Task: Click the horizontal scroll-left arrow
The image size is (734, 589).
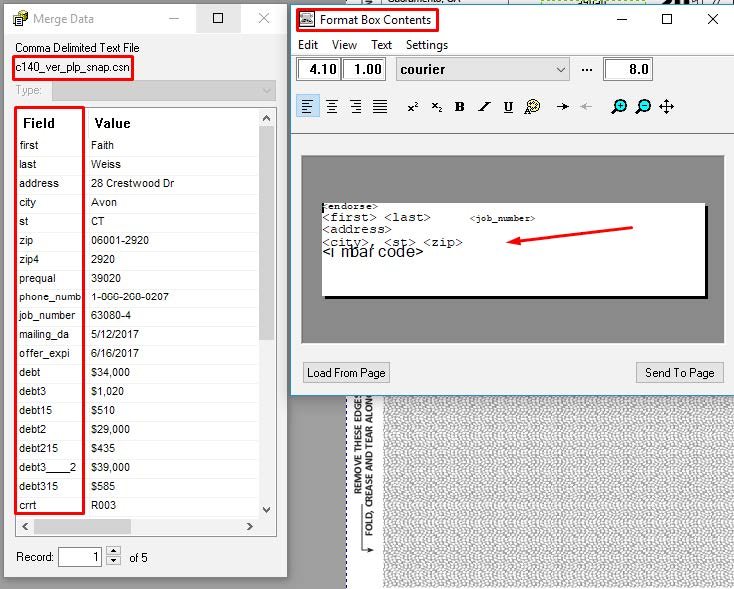Action: coord(25,526)
